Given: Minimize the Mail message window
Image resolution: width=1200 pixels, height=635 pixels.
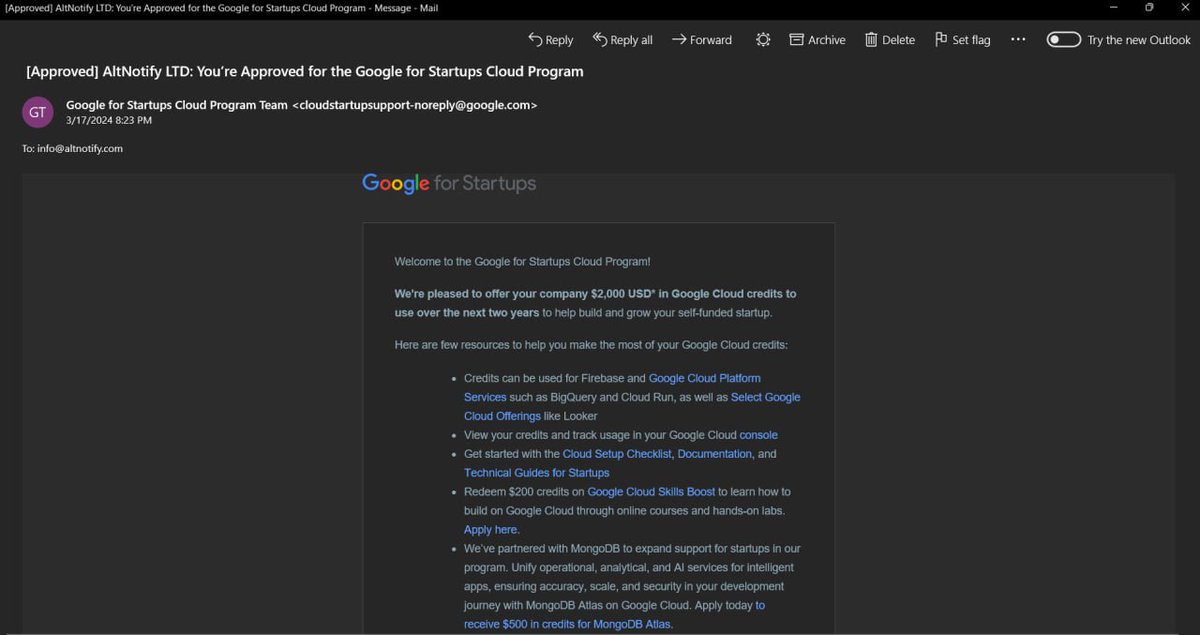Looking at the screenshot, I should [1114, 8].
